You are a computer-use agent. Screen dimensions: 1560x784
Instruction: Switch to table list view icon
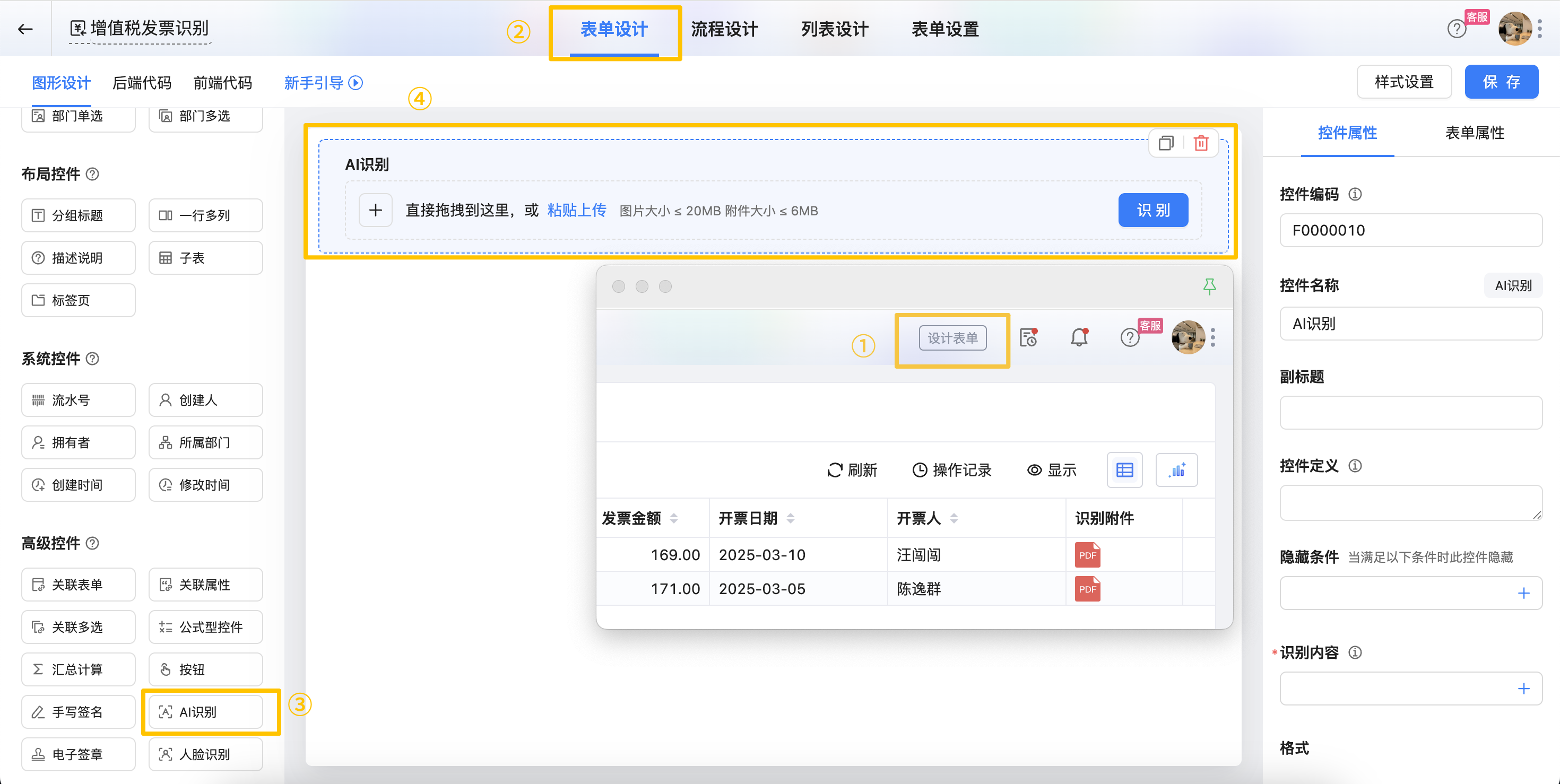[x=1124, y=470]
